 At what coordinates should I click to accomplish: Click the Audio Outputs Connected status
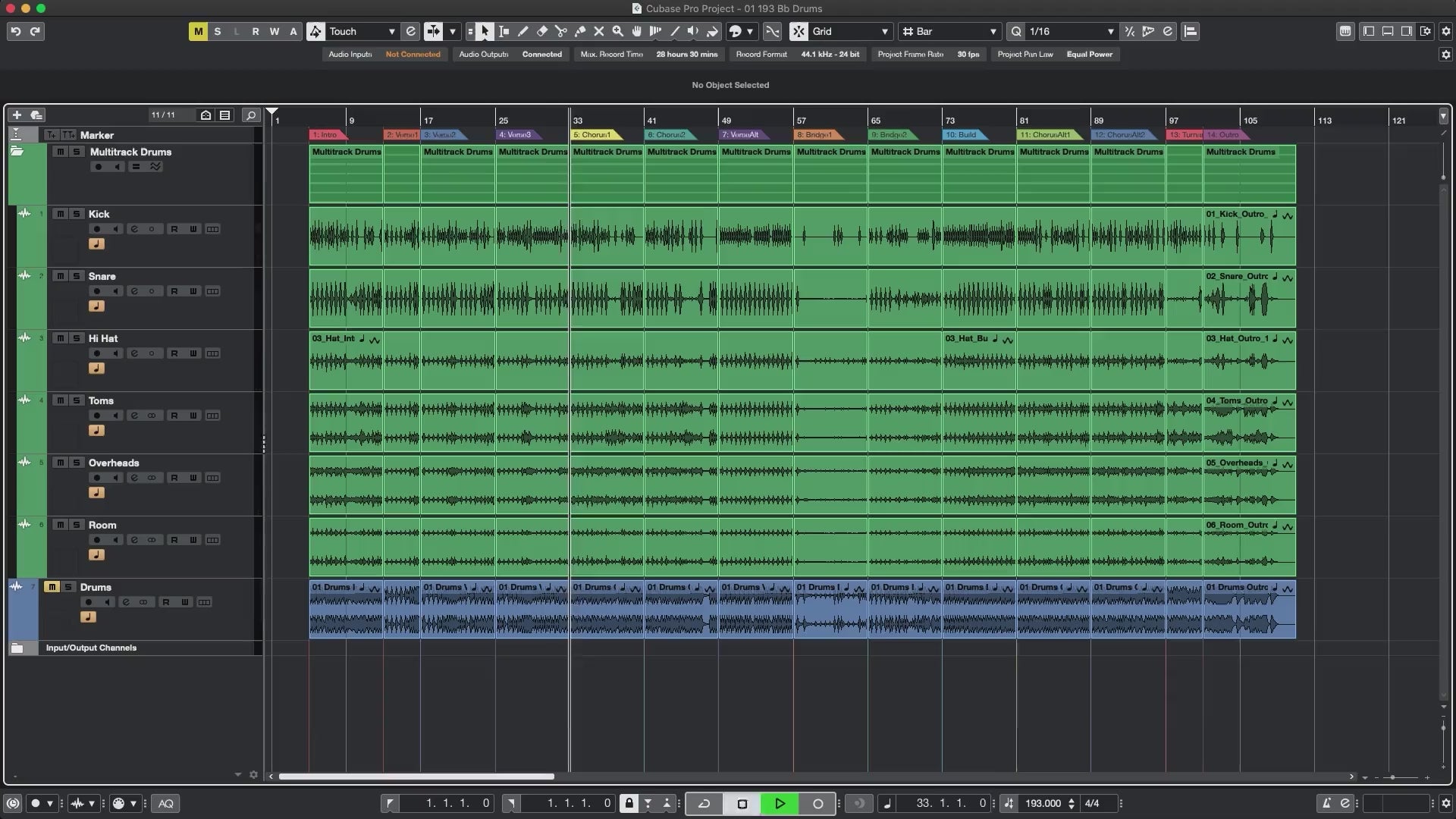510,55
